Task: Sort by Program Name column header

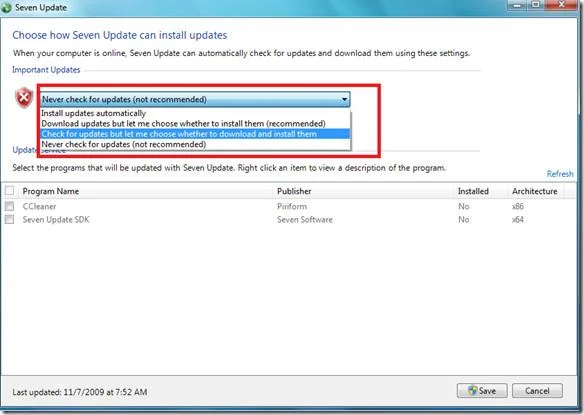Action: click(51, 191)
